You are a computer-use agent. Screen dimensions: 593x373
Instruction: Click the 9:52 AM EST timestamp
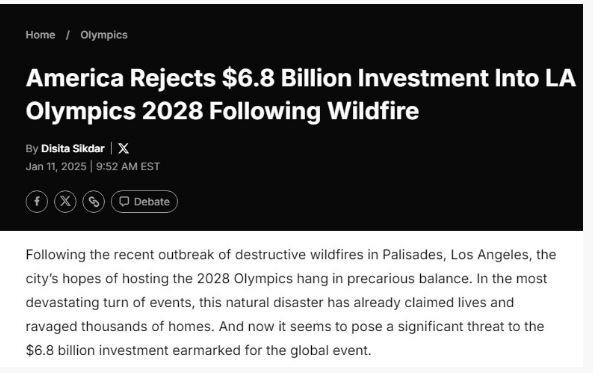coord(128,166)
